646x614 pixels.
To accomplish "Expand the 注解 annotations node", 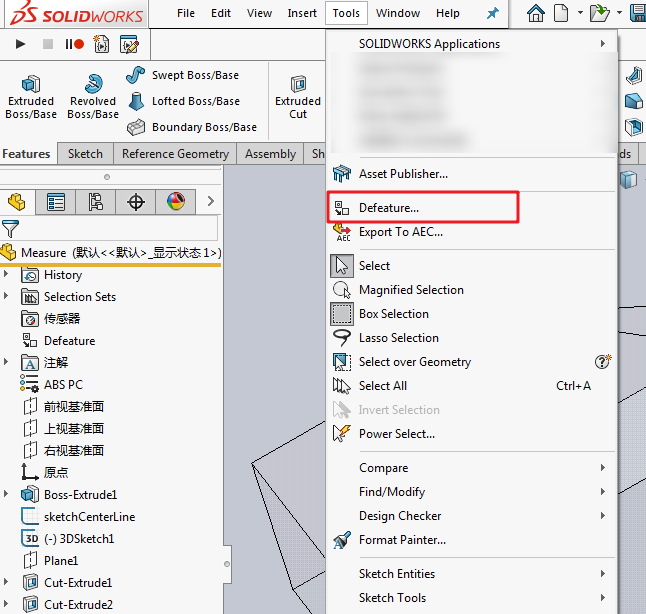I will coord(6,361).
